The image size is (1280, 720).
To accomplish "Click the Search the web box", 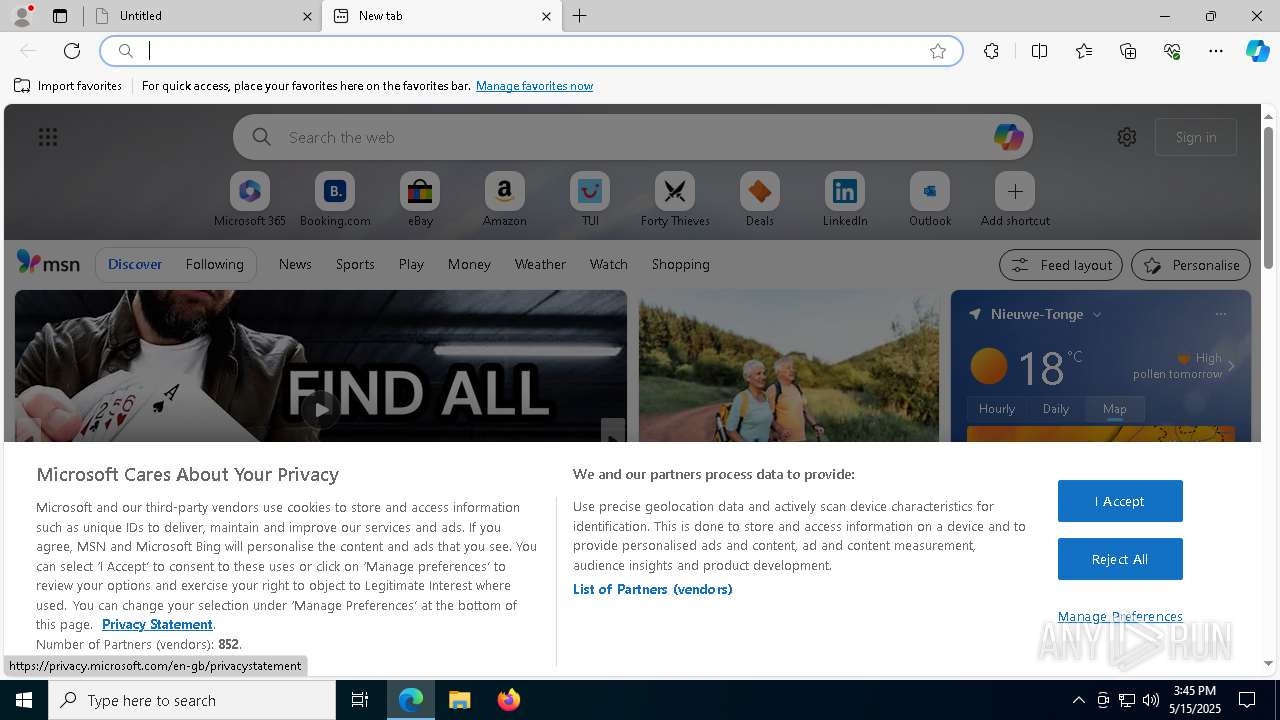I will (632, 137).
